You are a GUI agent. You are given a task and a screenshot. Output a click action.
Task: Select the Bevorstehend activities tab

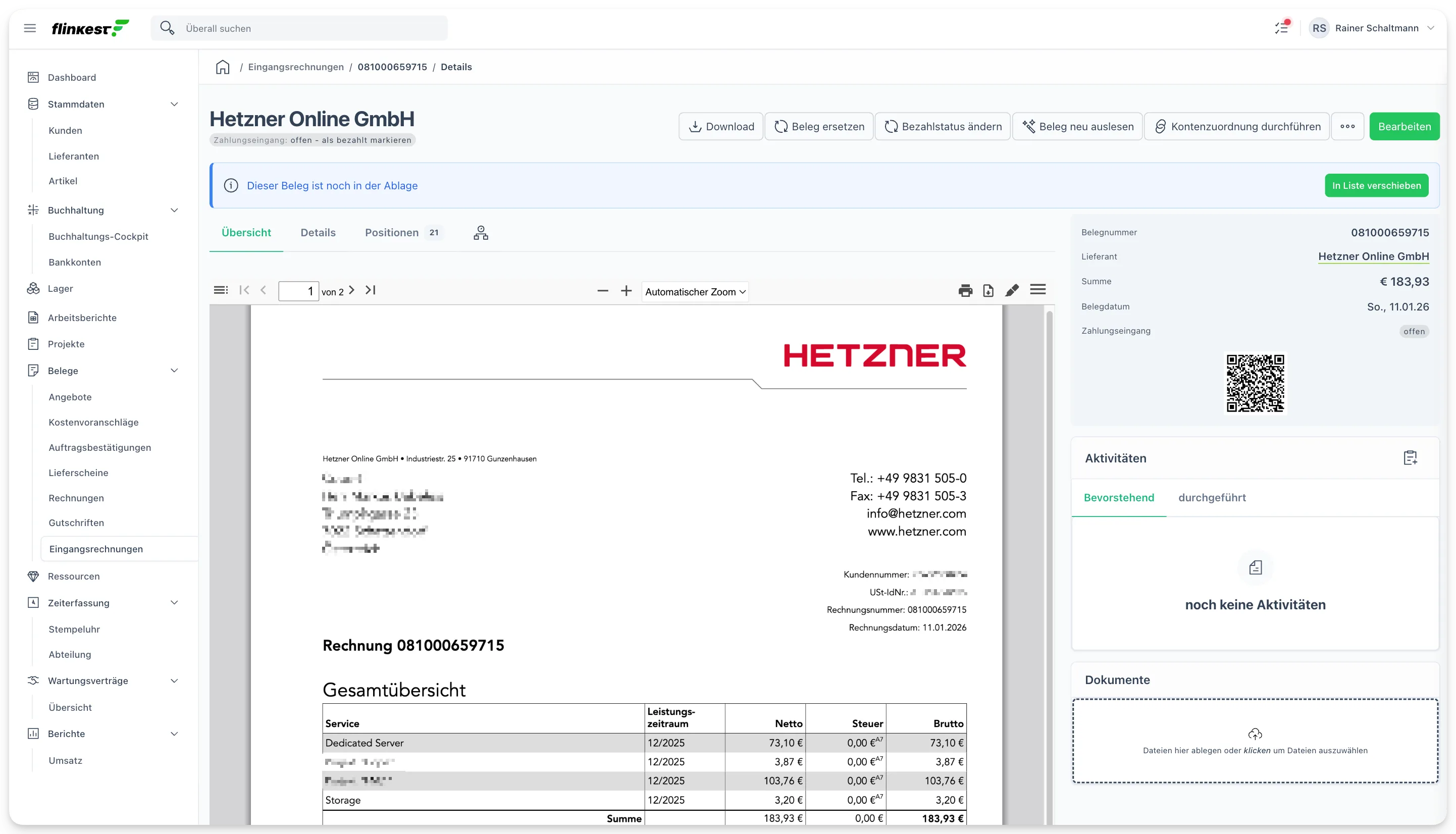point(1119,498)
